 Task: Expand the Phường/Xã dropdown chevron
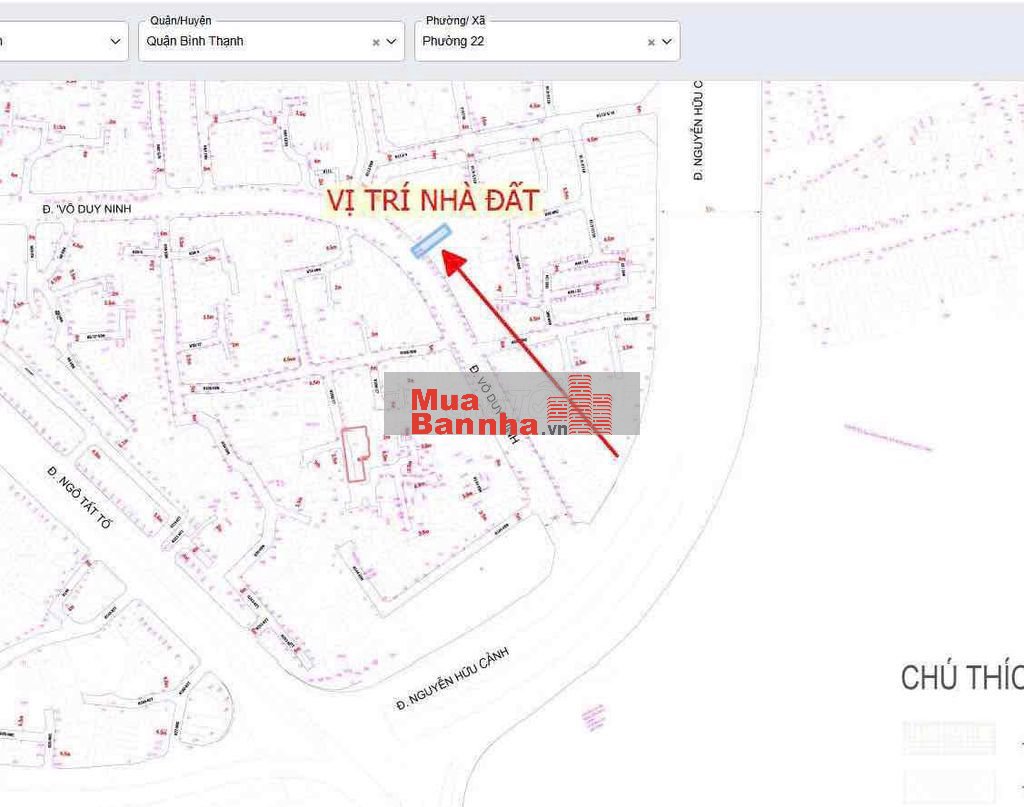tap(667, 42)
